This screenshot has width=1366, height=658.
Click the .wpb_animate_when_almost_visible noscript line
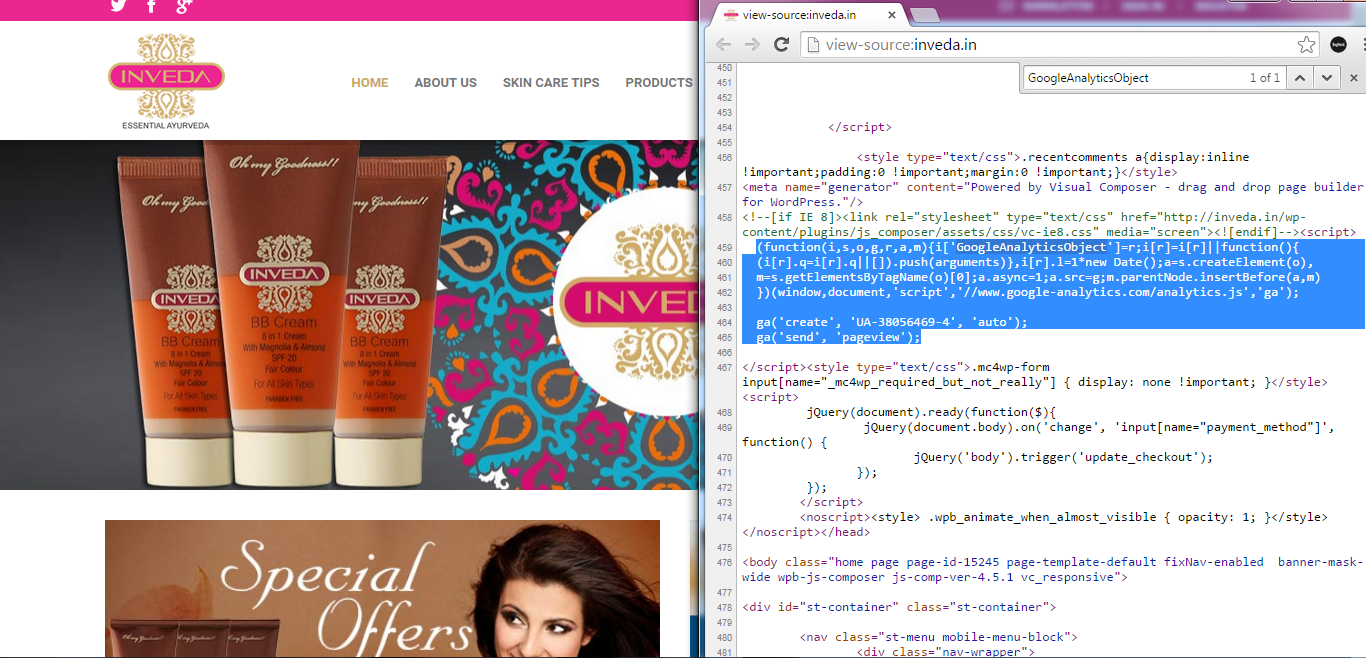coord(1035,525)
